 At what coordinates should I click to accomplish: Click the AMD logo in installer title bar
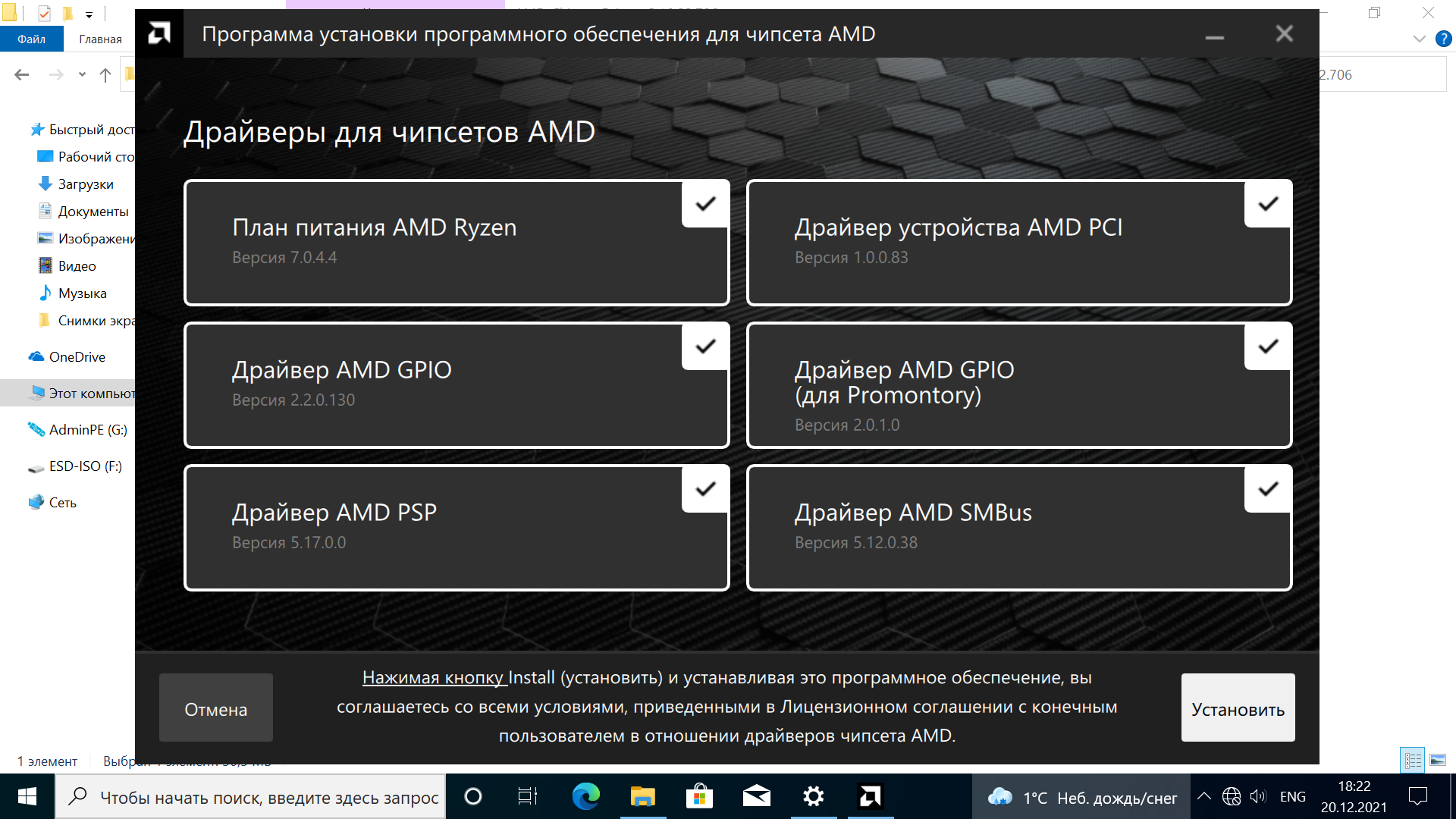(159, 33)
